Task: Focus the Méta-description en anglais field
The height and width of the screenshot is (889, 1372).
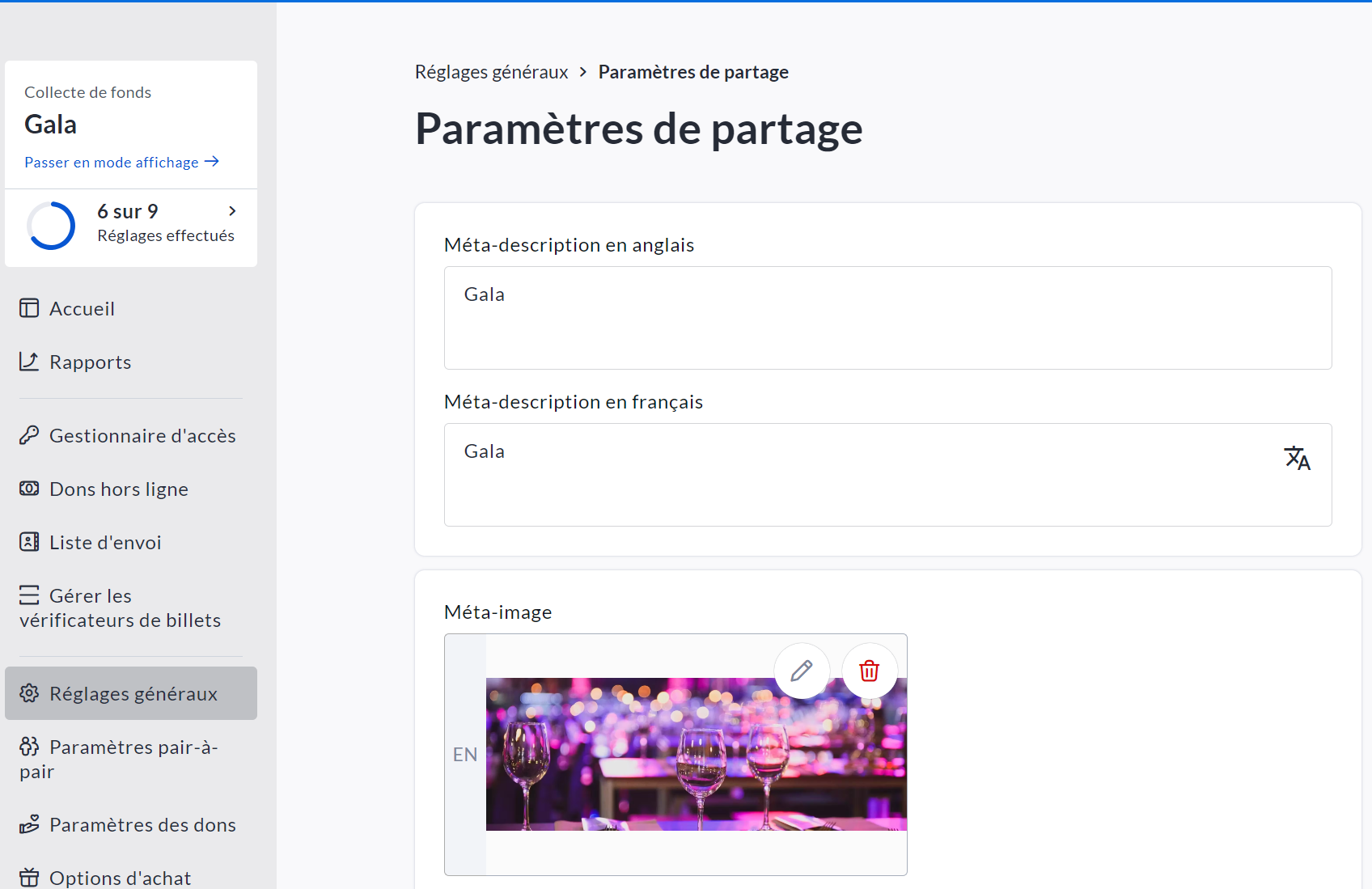Action: click(887, 318)
